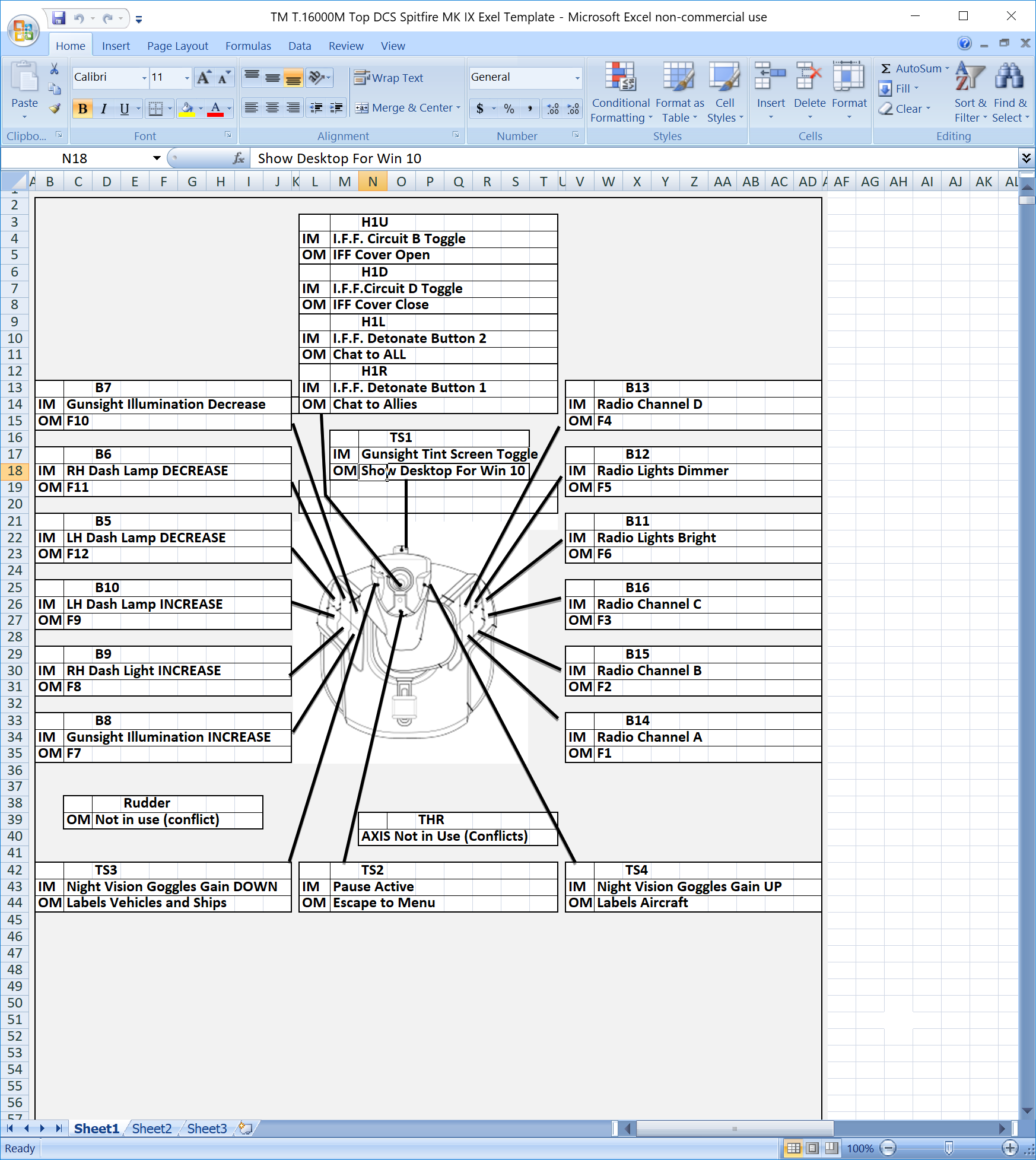The height and width of the screenshot is (1160, 1036).
Task: Switch to Page Layout view in status bar
Action: pos(813,1148)
